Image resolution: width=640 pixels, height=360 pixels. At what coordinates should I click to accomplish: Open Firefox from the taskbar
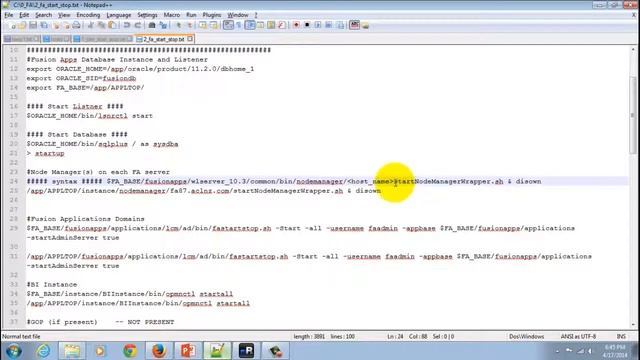coord(159,351)
